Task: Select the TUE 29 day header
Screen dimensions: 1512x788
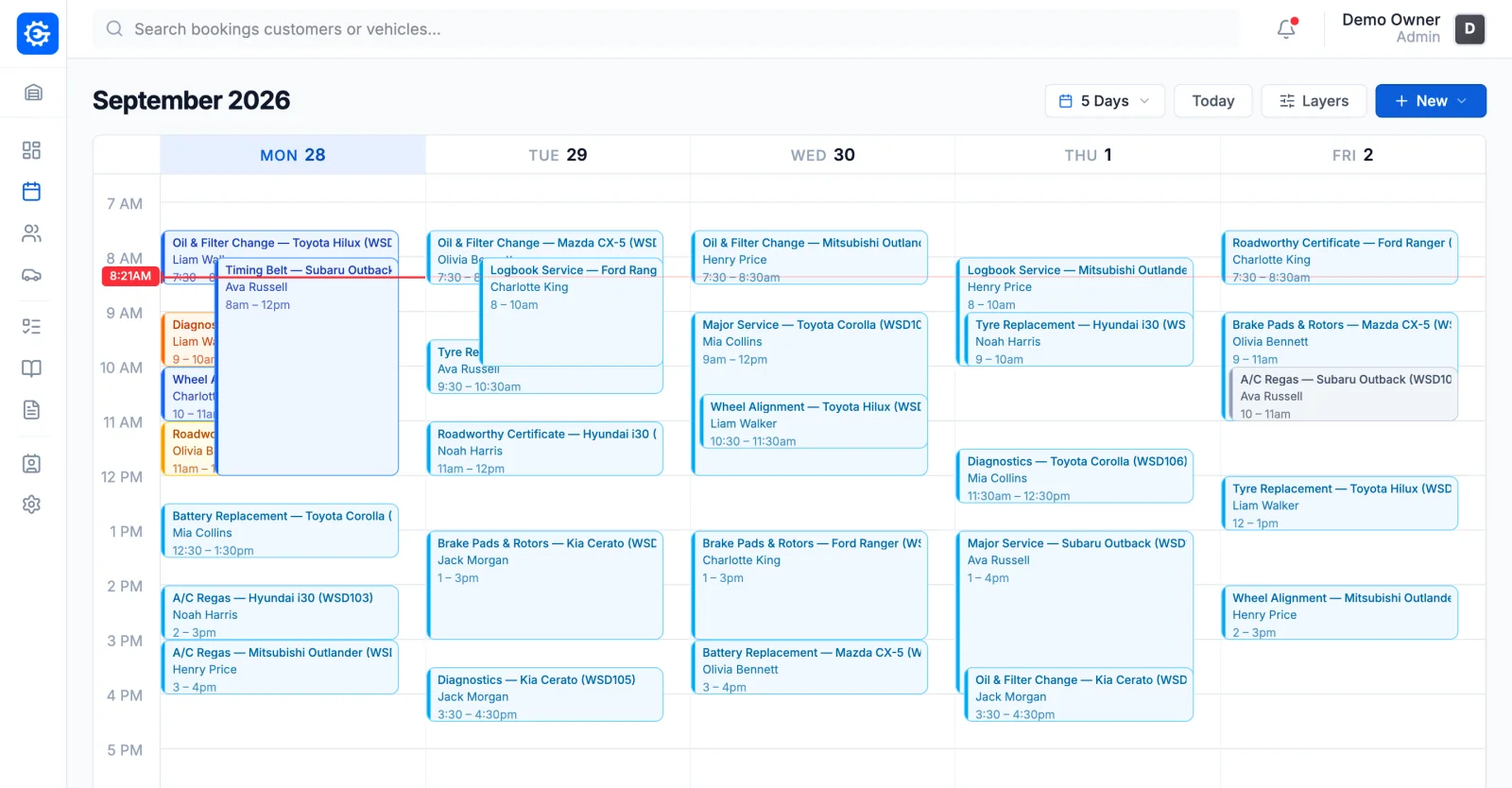Action: click(558, 155)
